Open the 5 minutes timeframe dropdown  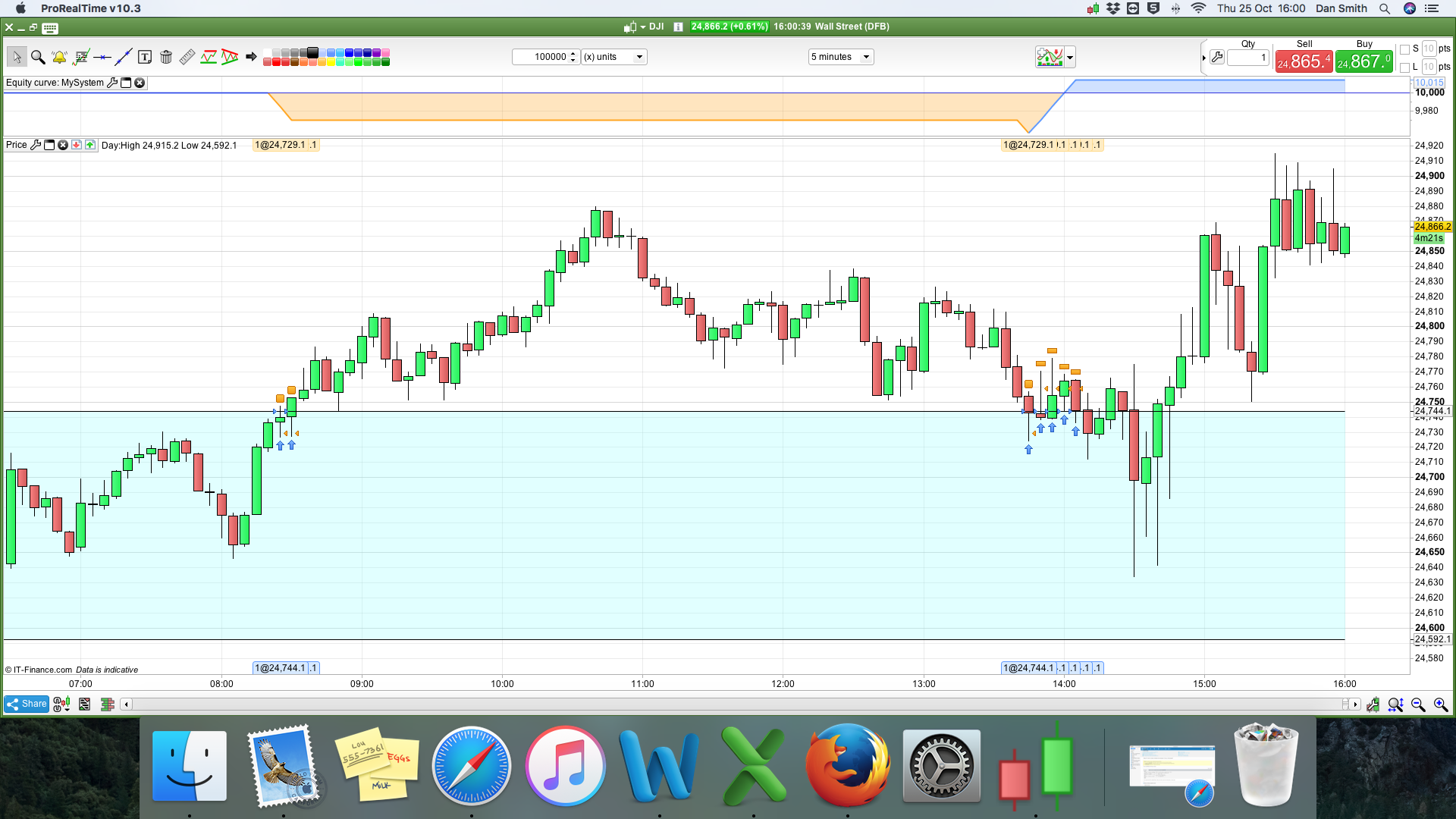(841, 57)
